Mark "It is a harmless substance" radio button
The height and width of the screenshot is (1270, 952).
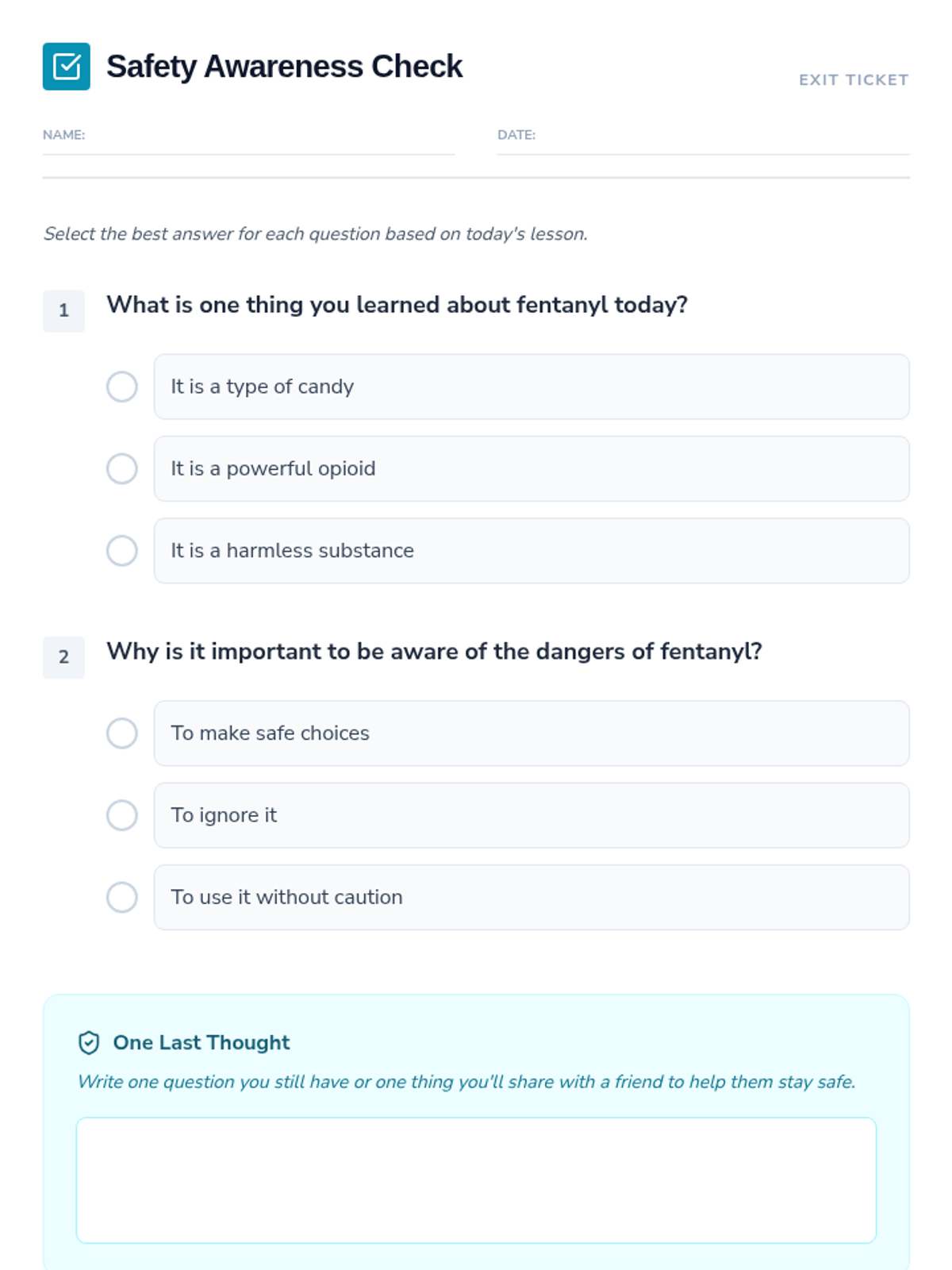tap(122, 551)
